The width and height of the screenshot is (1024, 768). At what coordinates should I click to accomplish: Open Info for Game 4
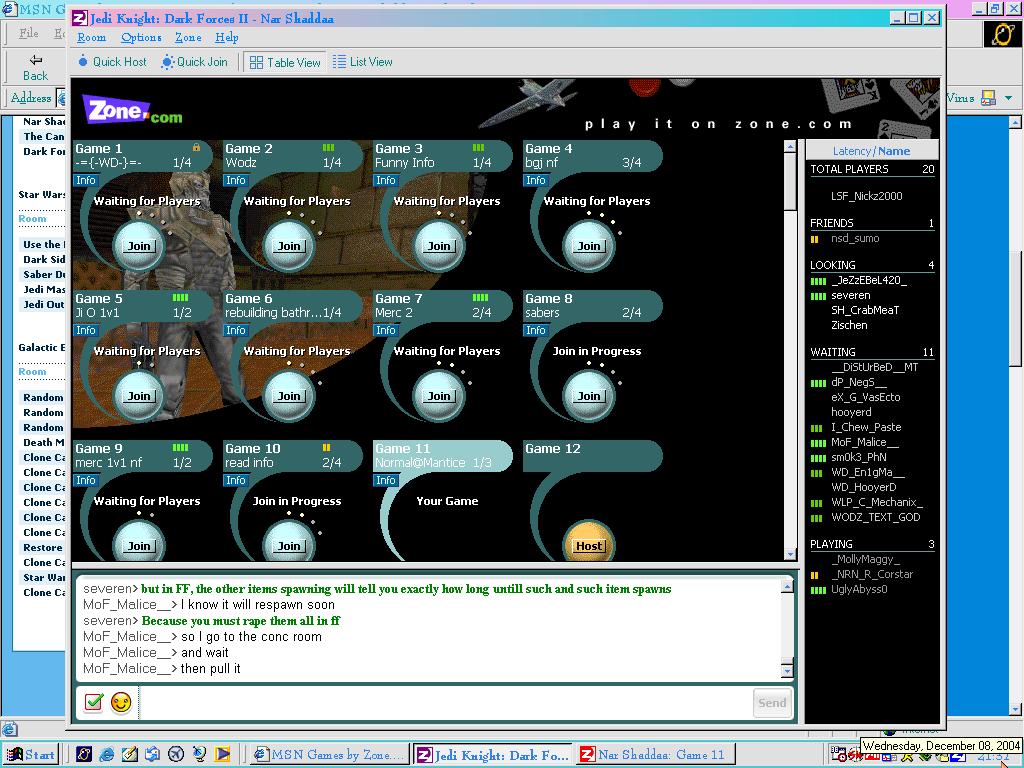pos(536,180)
